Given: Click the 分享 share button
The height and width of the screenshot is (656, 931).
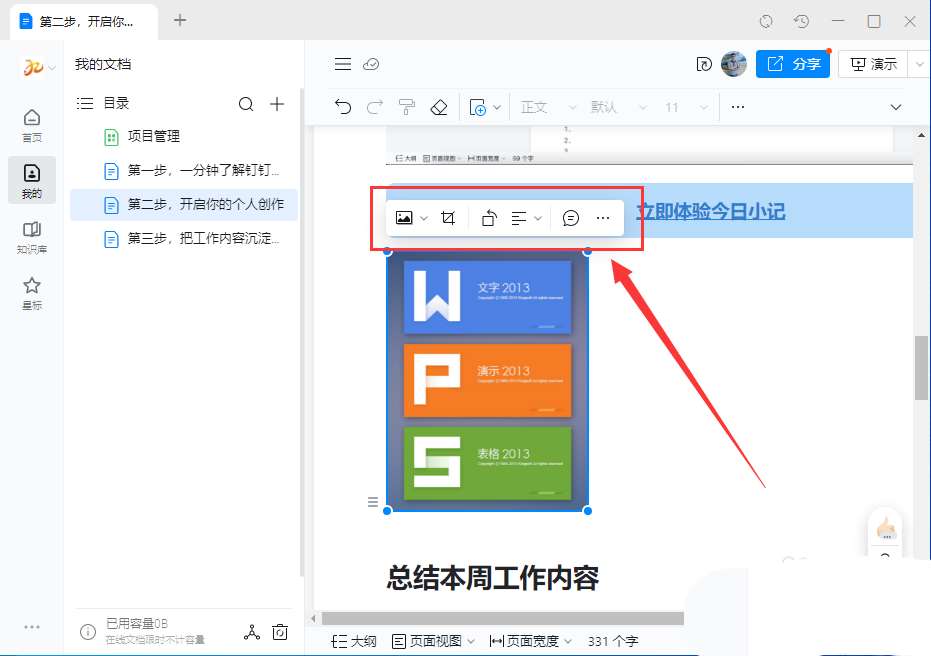Looking at the screenshot, I should [x=793, y=64].
